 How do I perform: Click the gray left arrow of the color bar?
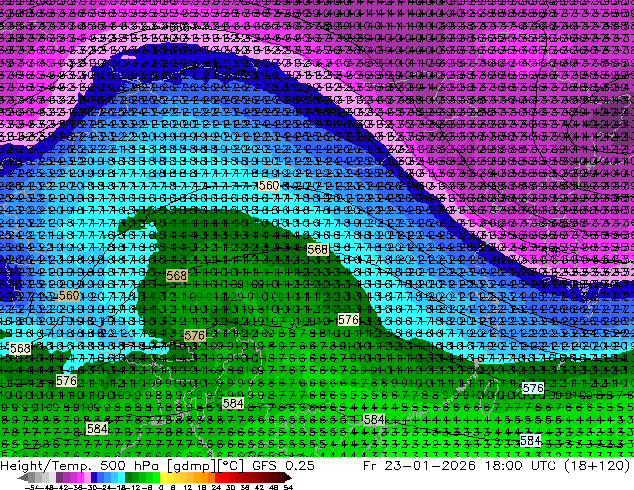23,478
